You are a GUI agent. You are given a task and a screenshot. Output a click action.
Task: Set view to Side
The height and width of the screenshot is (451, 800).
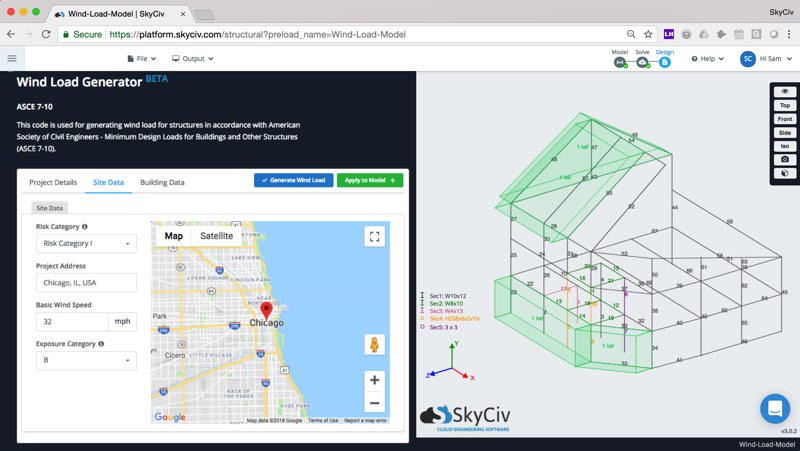pyautogui.click(x=785, y=133)
